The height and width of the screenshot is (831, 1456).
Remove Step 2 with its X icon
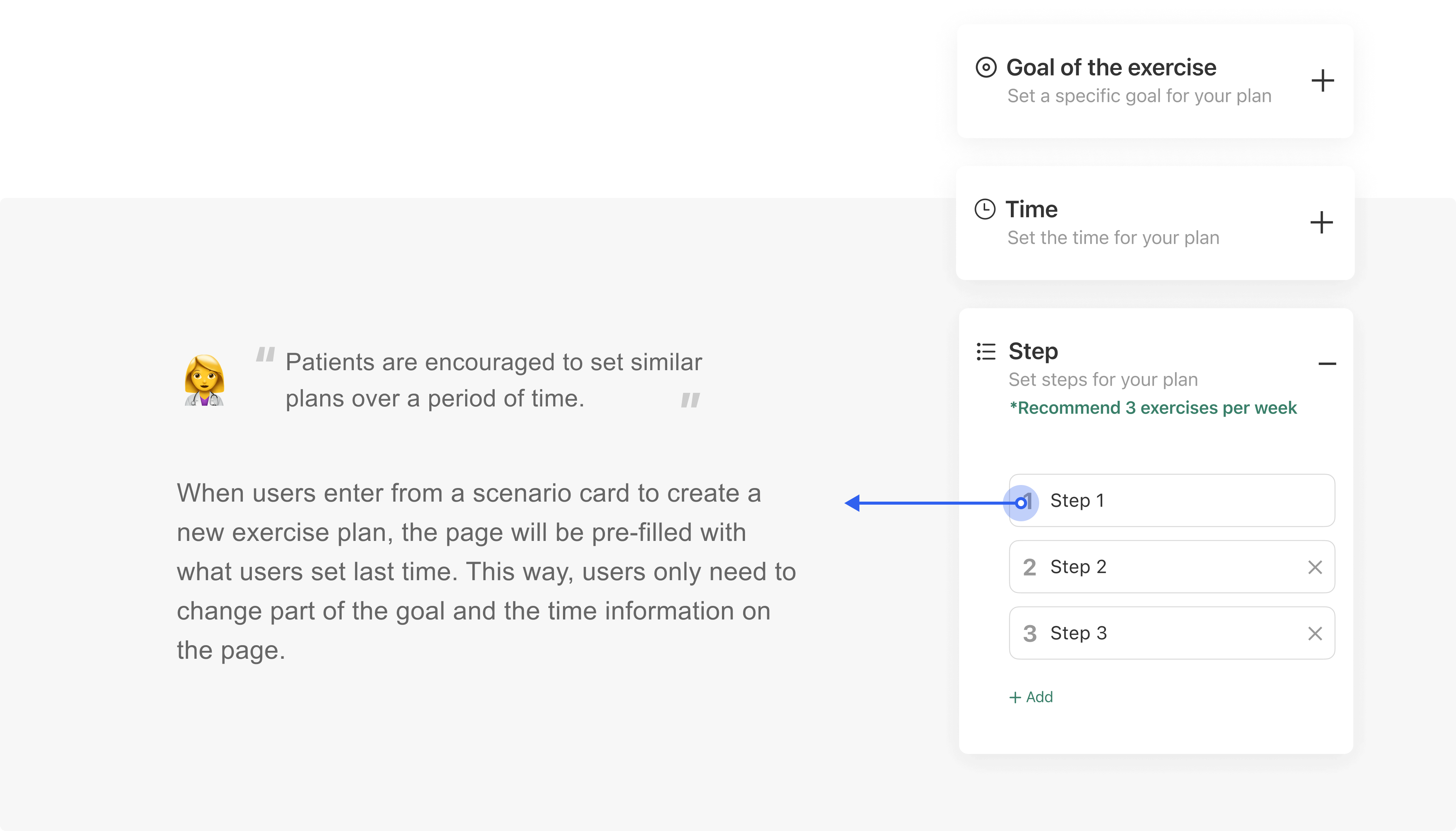coord(1314,567)
